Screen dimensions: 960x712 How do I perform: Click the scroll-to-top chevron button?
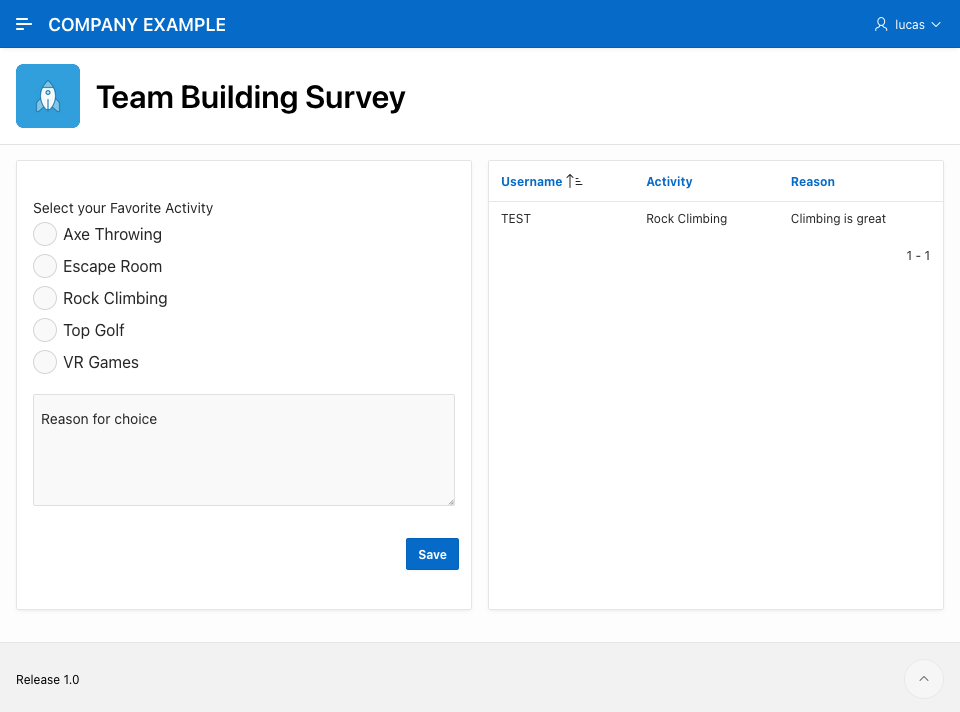[923, 679]
